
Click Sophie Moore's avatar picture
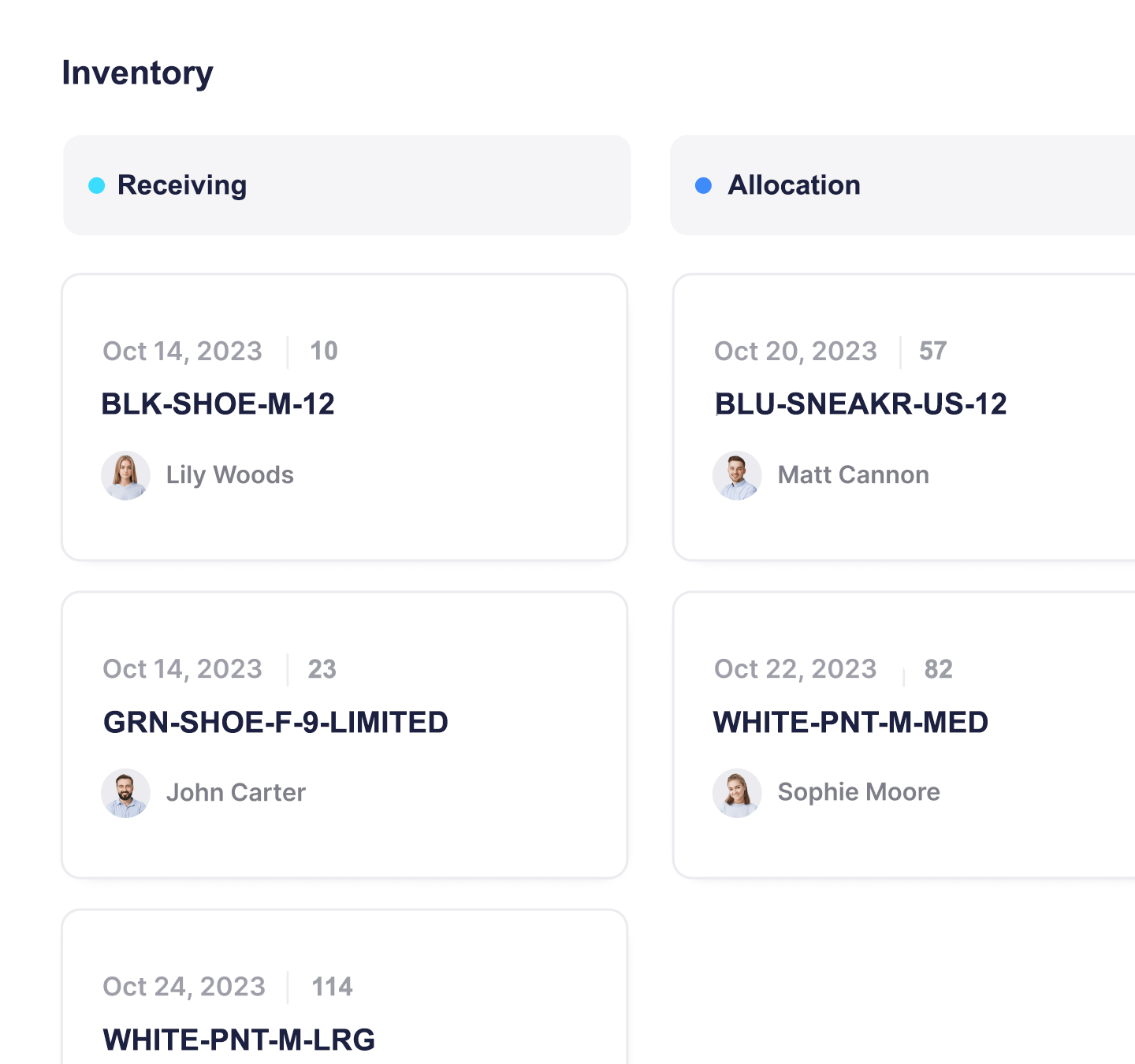(x=737, y=793)
